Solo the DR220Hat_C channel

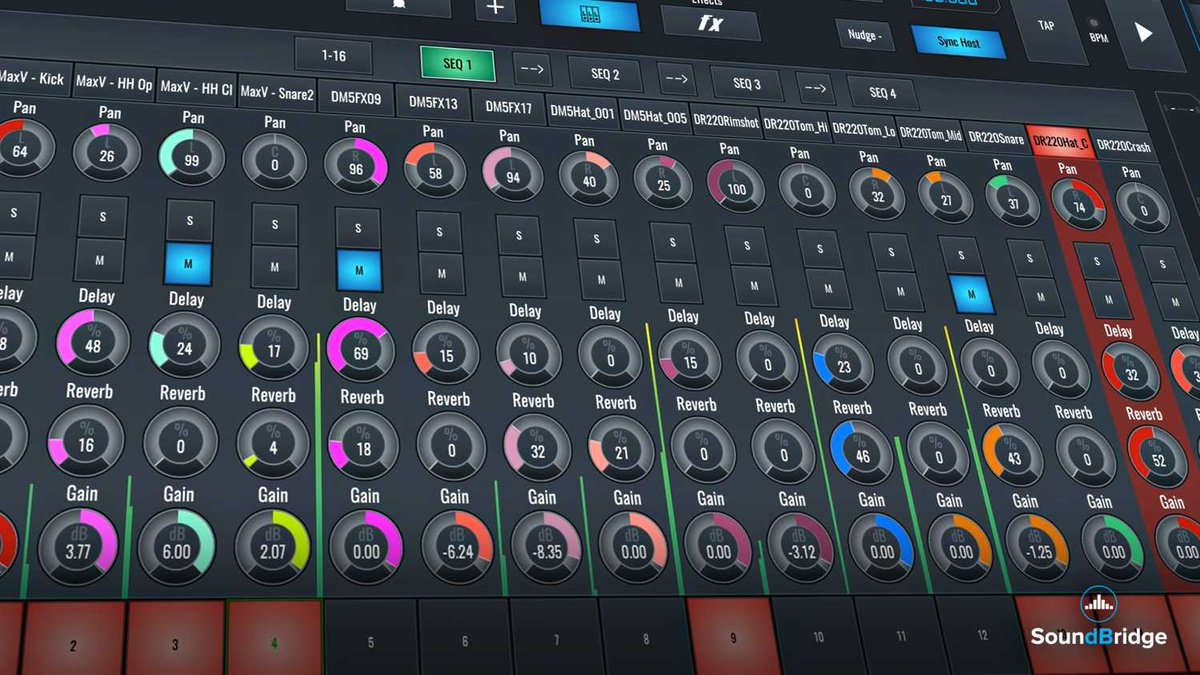1099,261
